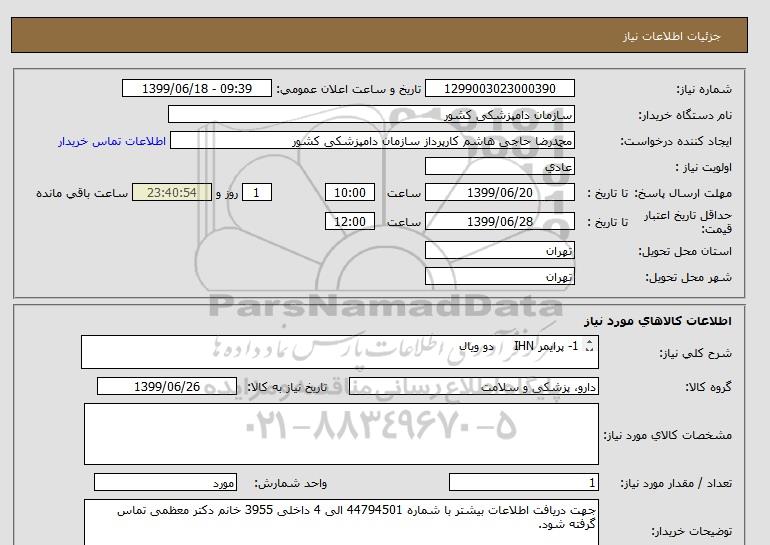Click the countdown timer 23:40:54
Viewport: 770px width, 545px height.
(172, 192)
